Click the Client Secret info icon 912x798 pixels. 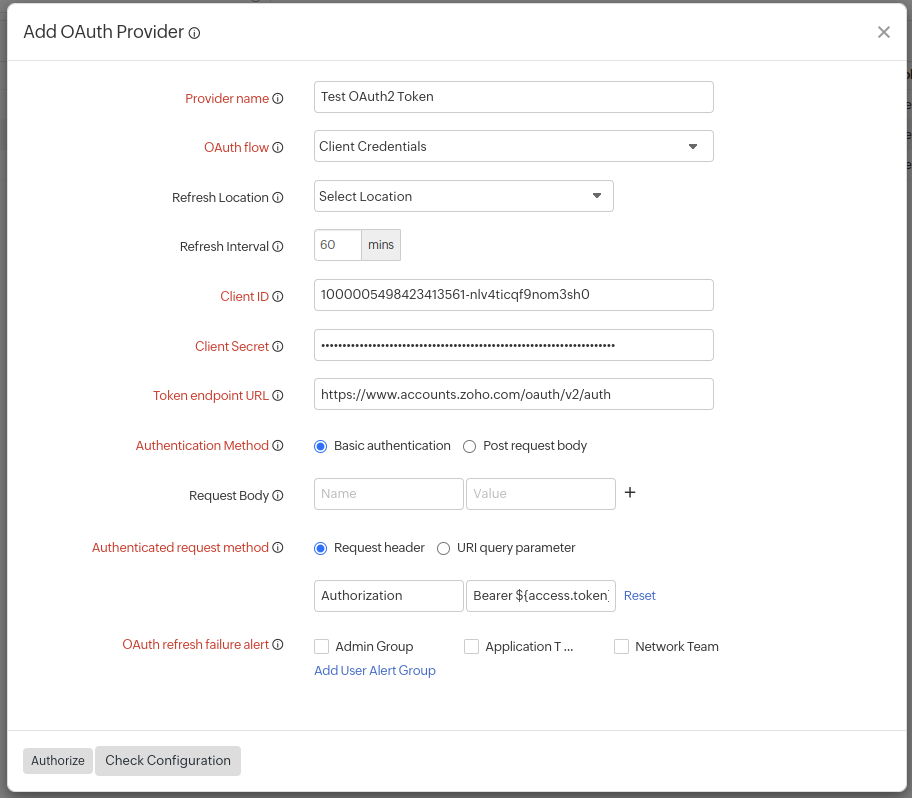[278, 346]
